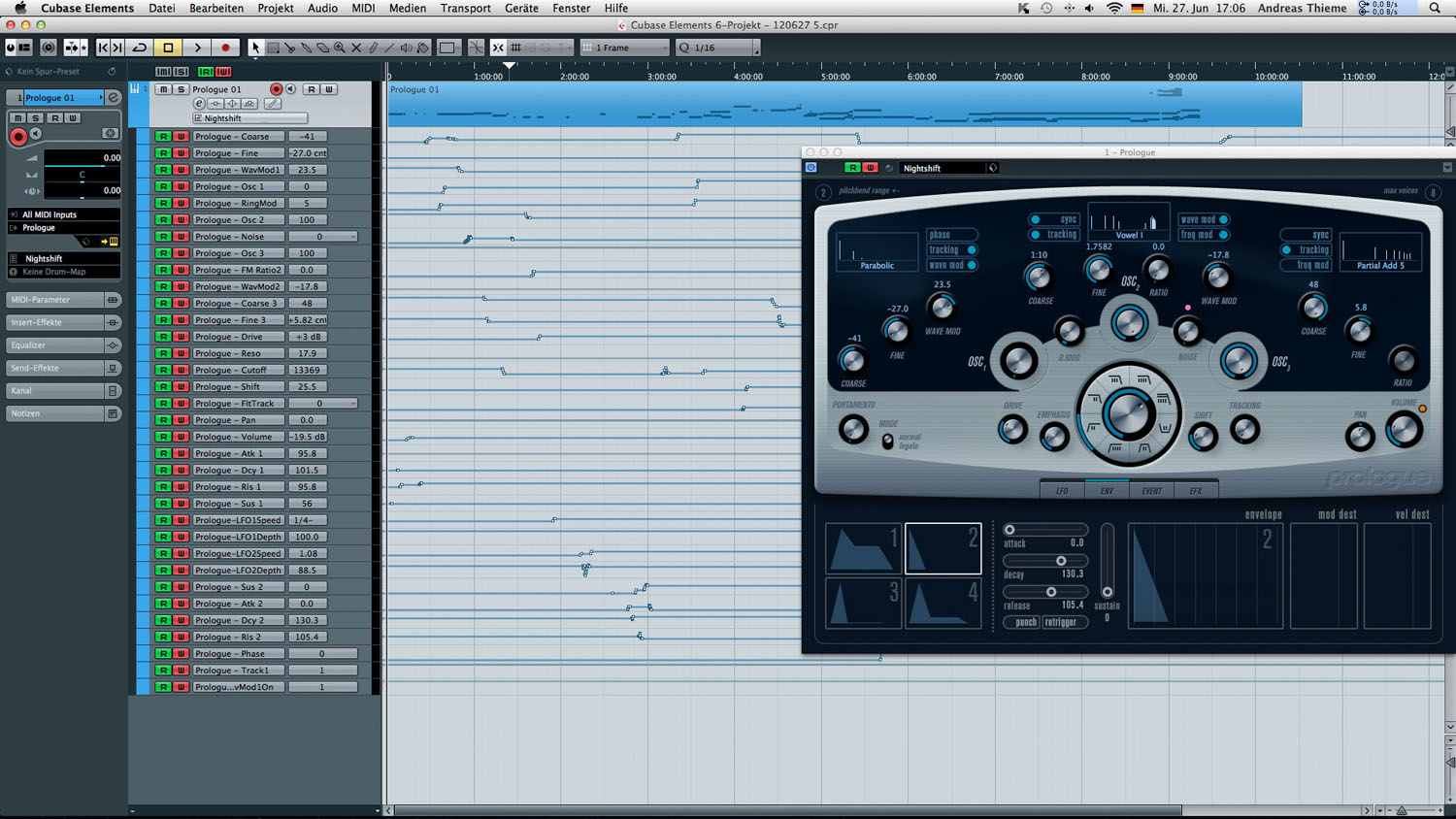Click the retrigger button in envelope section
The width and height of the screenshot is (1456, 819).
point(1065,622)
